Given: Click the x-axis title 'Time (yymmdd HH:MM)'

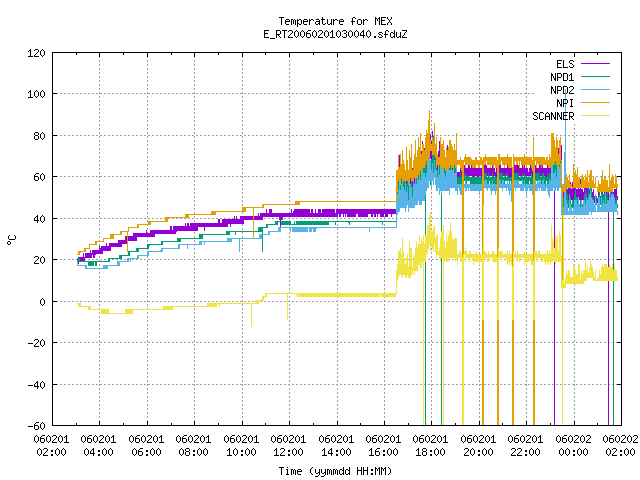Looking at the screenshot, I should [335, 471].
